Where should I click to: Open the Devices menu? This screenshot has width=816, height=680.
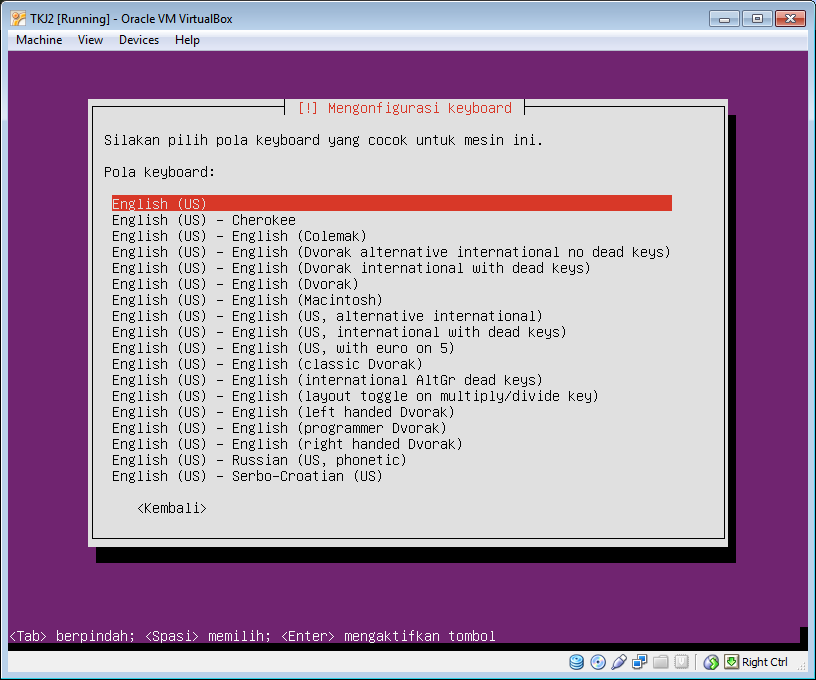click(x=138, y=40)
